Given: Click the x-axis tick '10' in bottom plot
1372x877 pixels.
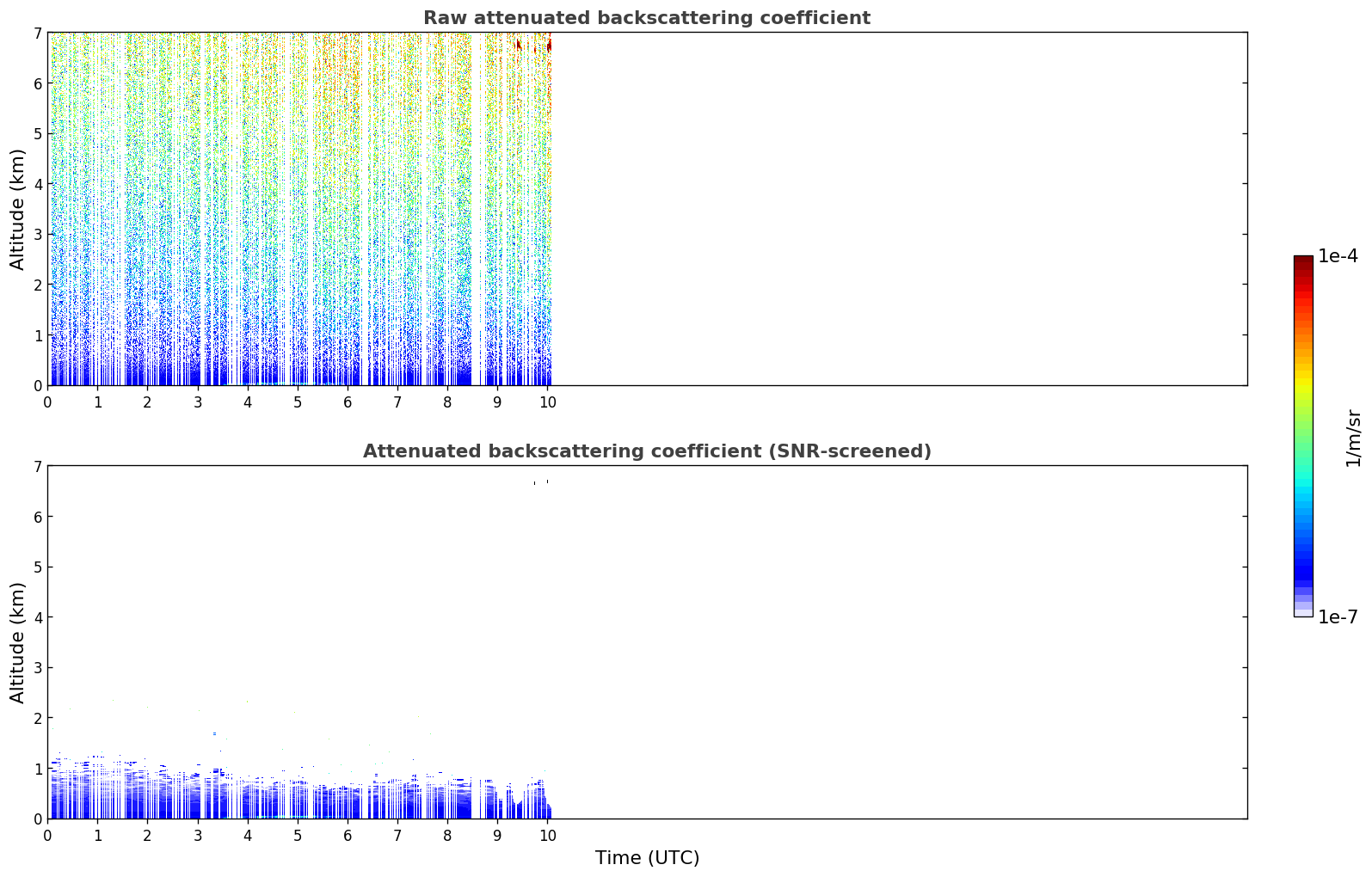Looking at the screenshot, I should [x=547, y=836].
